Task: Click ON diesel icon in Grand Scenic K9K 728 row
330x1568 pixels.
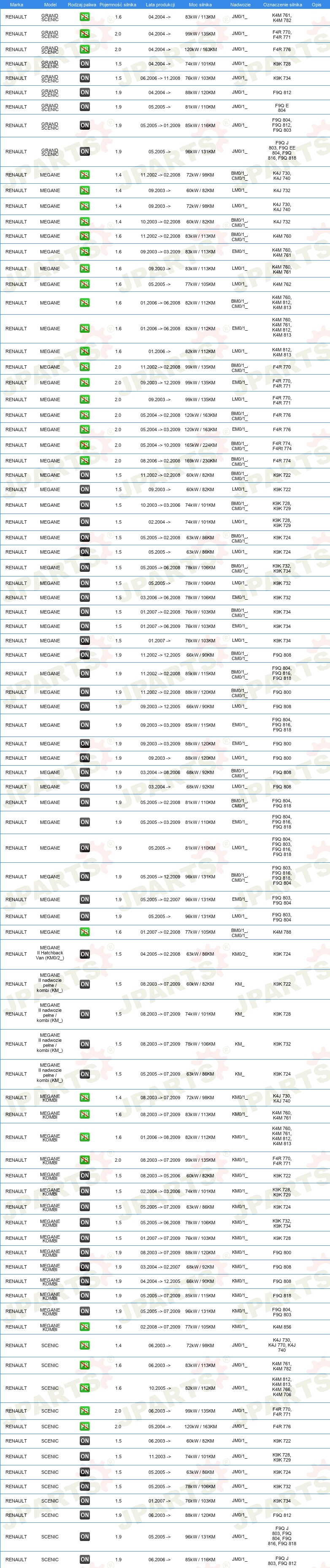Action: pyautogui.click(x=84, y=64)
